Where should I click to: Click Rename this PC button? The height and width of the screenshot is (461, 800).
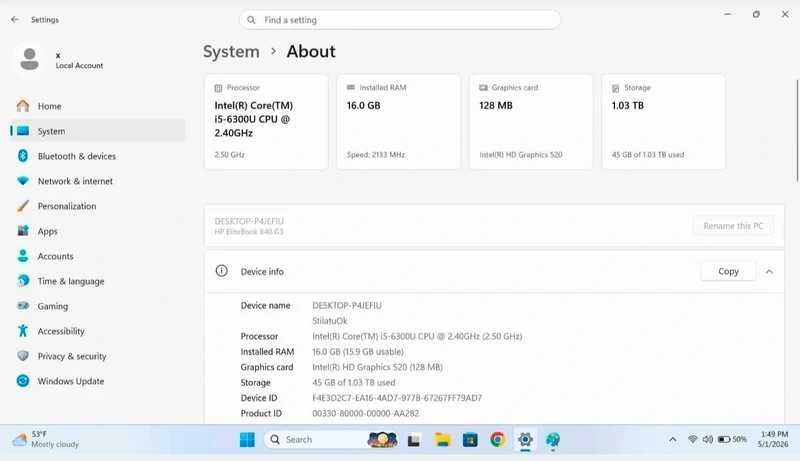pyautogui.click(x=733, y=226)
